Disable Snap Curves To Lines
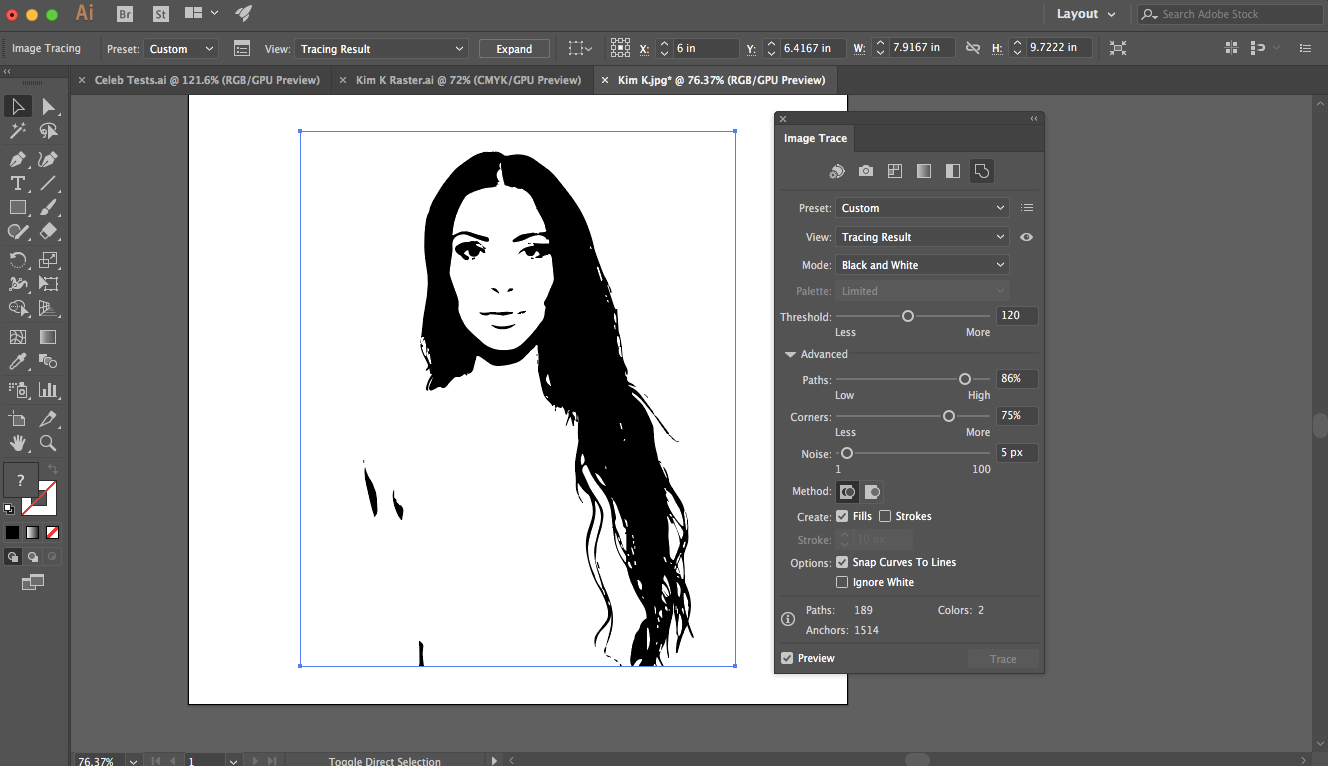Screen dimensions: 1328x766 click(x=844, y=562)
